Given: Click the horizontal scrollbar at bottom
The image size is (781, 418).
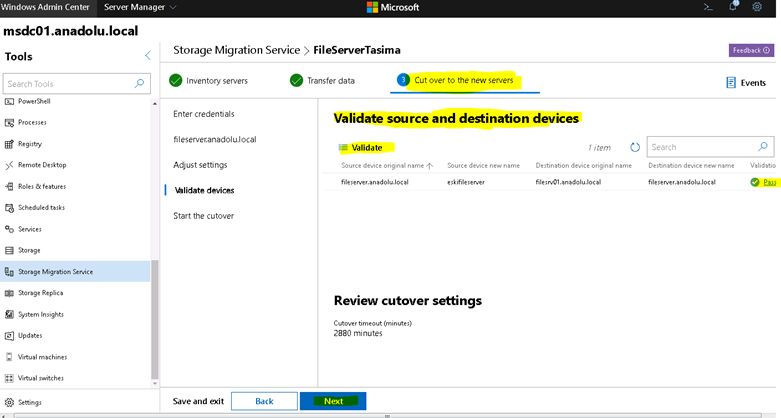Looking at the screenshot, I should [x=387, y=416].
